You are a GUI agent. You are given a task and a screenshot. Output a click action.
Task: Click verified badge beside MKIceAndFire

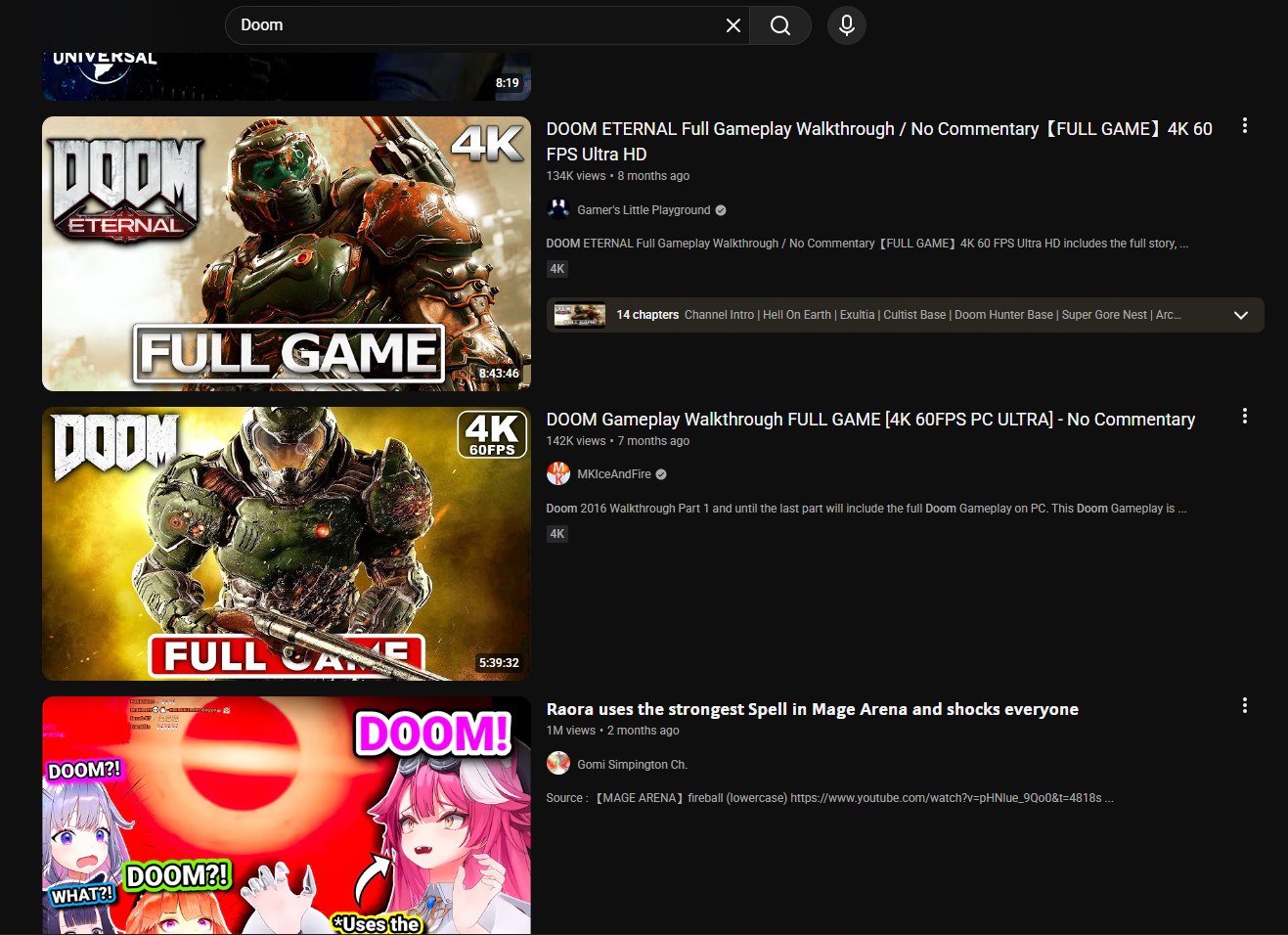coord(661,474)
